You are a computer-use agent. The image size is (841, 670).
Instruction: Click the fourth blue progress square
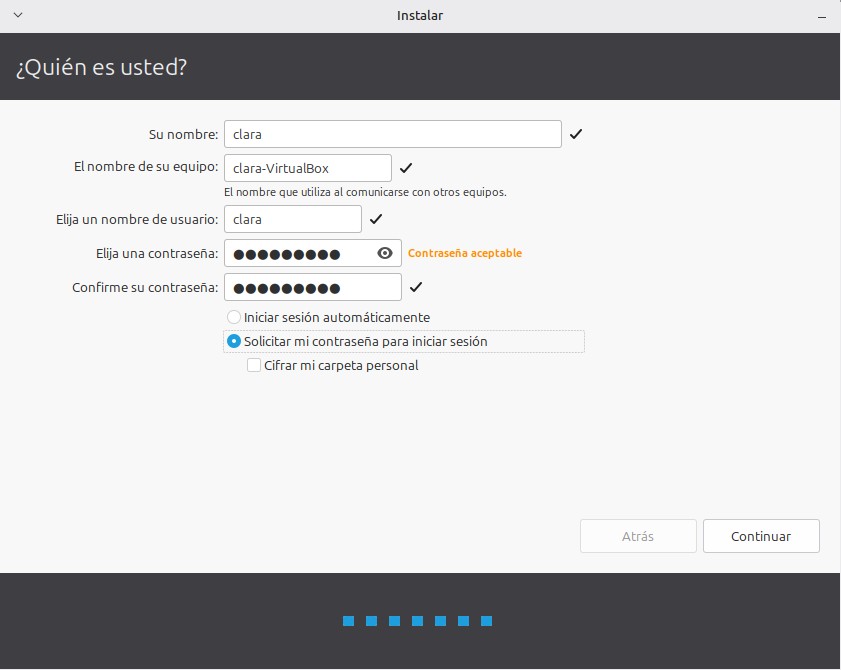coord(417,621)
